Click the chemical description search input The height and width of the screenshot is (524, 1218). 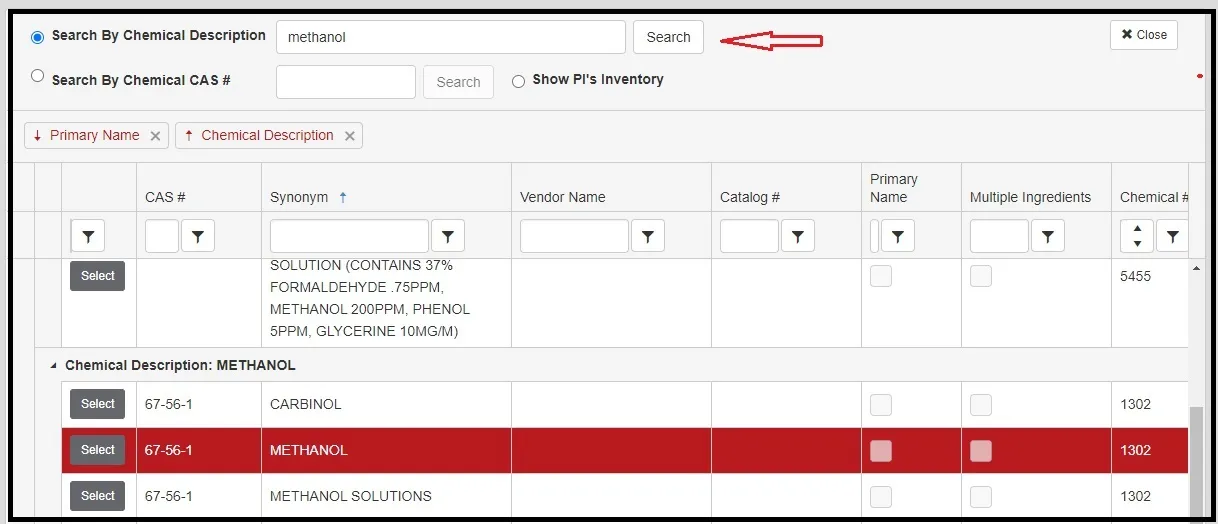coord(450,37)
